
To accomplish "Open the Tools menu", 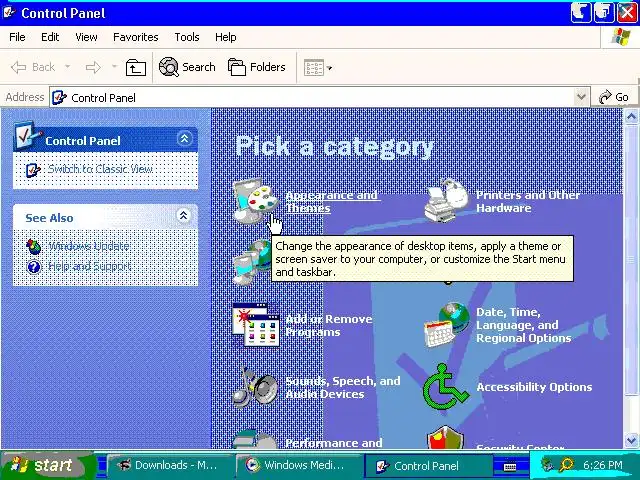I will [x=187, y=37].
